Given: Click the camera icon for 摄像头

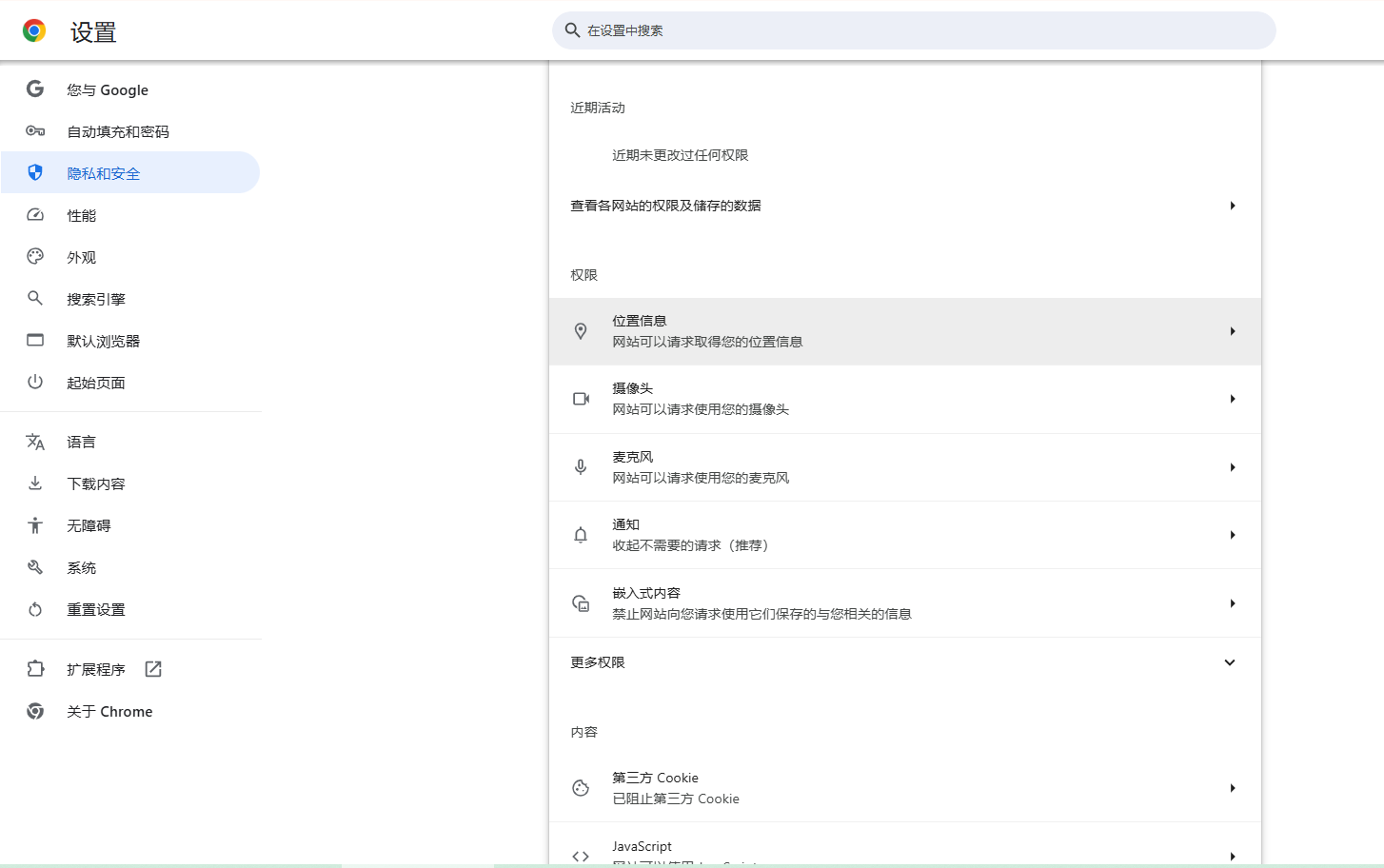Looking at the screenshot, I should [x=581, y=399].
